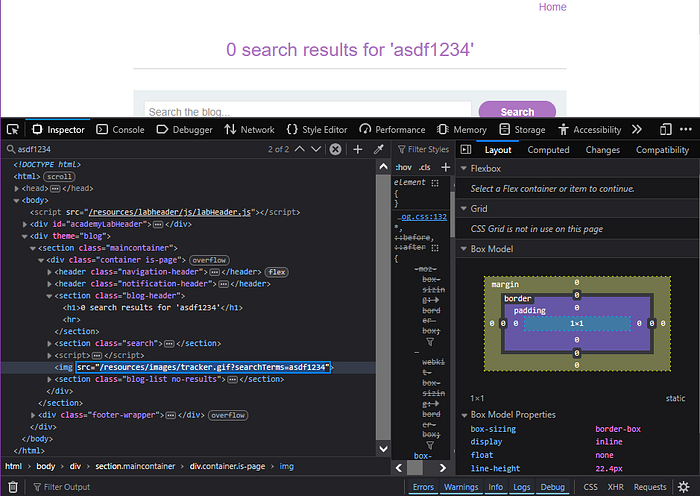Click the HTML search field containing asdf1234
Image resolution: width=700 pixels, height=496 pixels.
(x=134, y=149)
